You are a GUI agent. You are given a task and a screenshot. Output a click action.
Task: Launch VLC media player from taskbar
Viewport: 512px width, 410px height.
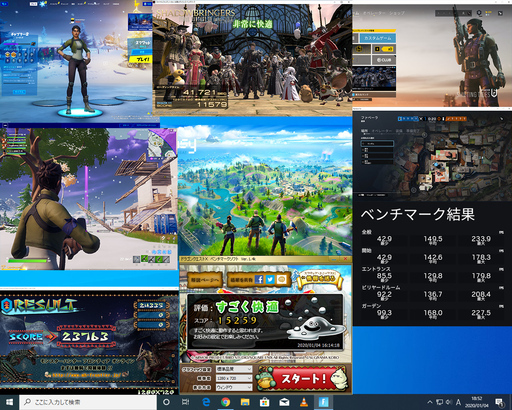pos(304,402)
